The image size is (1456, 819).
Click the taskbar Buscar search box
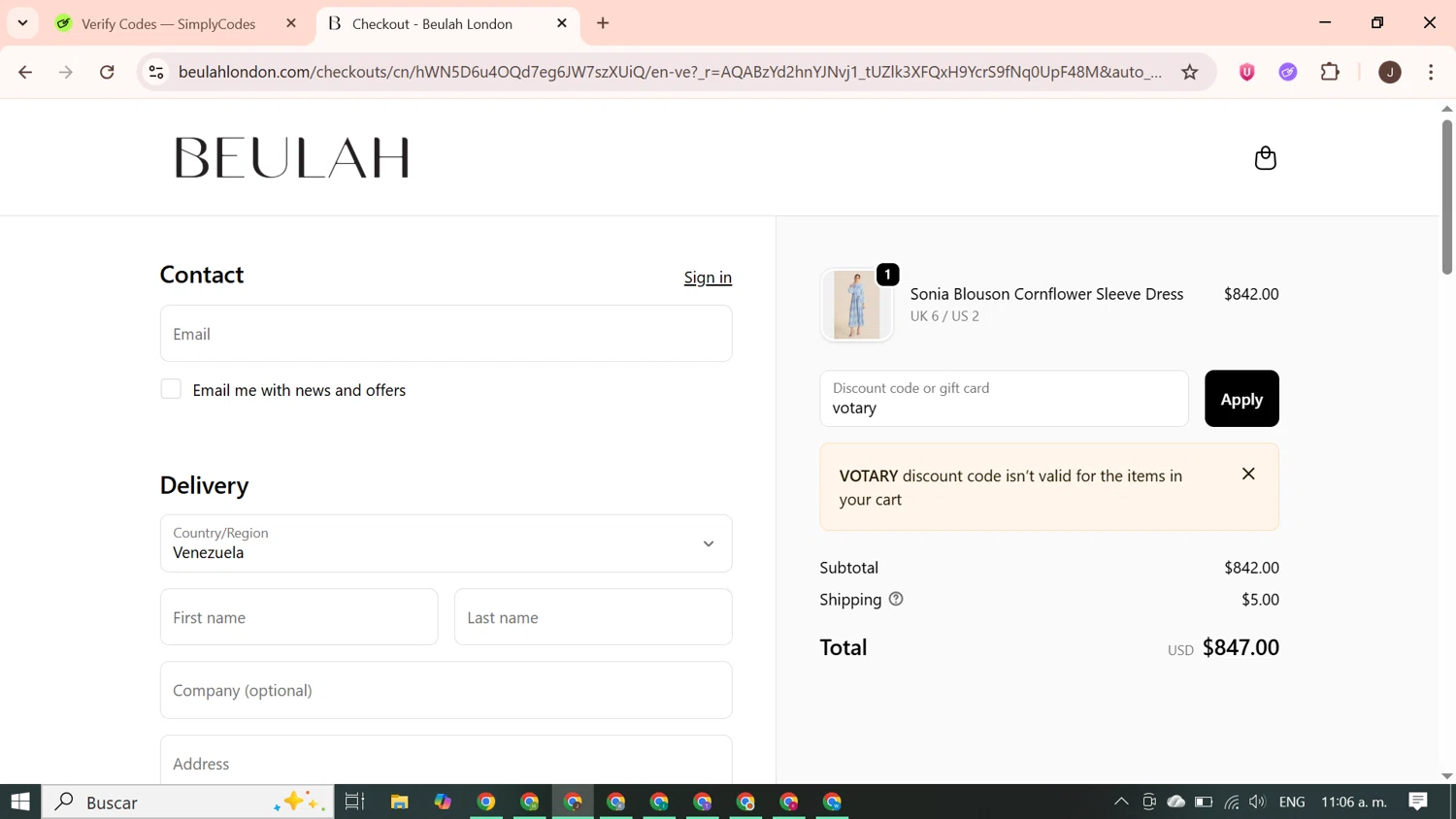click(187, 802)
